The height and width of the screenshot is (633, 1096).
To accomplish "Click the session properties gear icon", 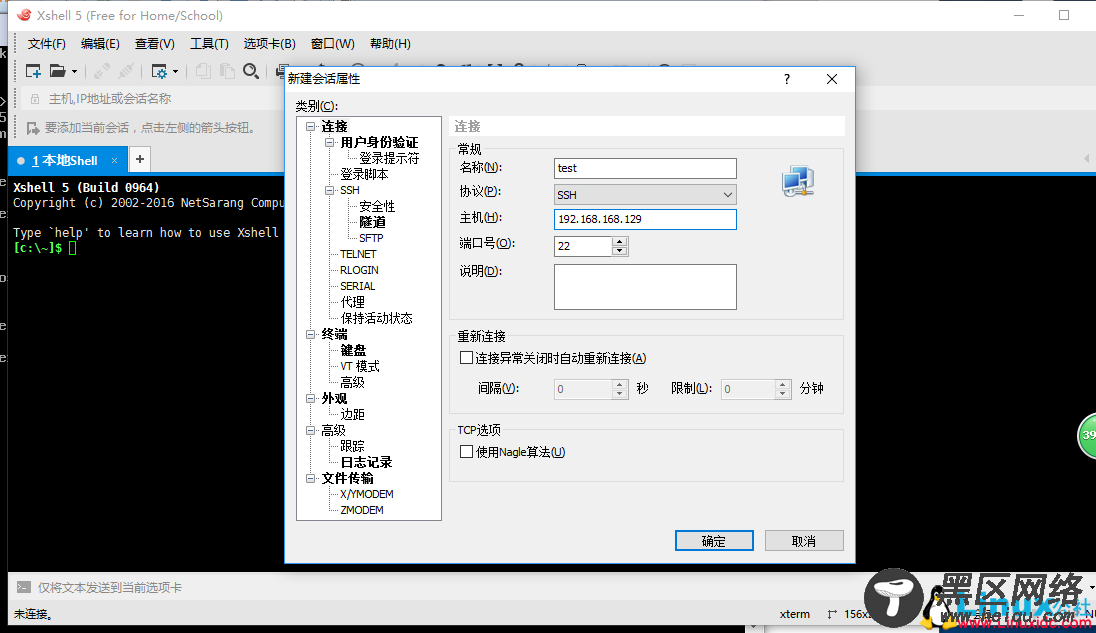I will click(159, 71).
